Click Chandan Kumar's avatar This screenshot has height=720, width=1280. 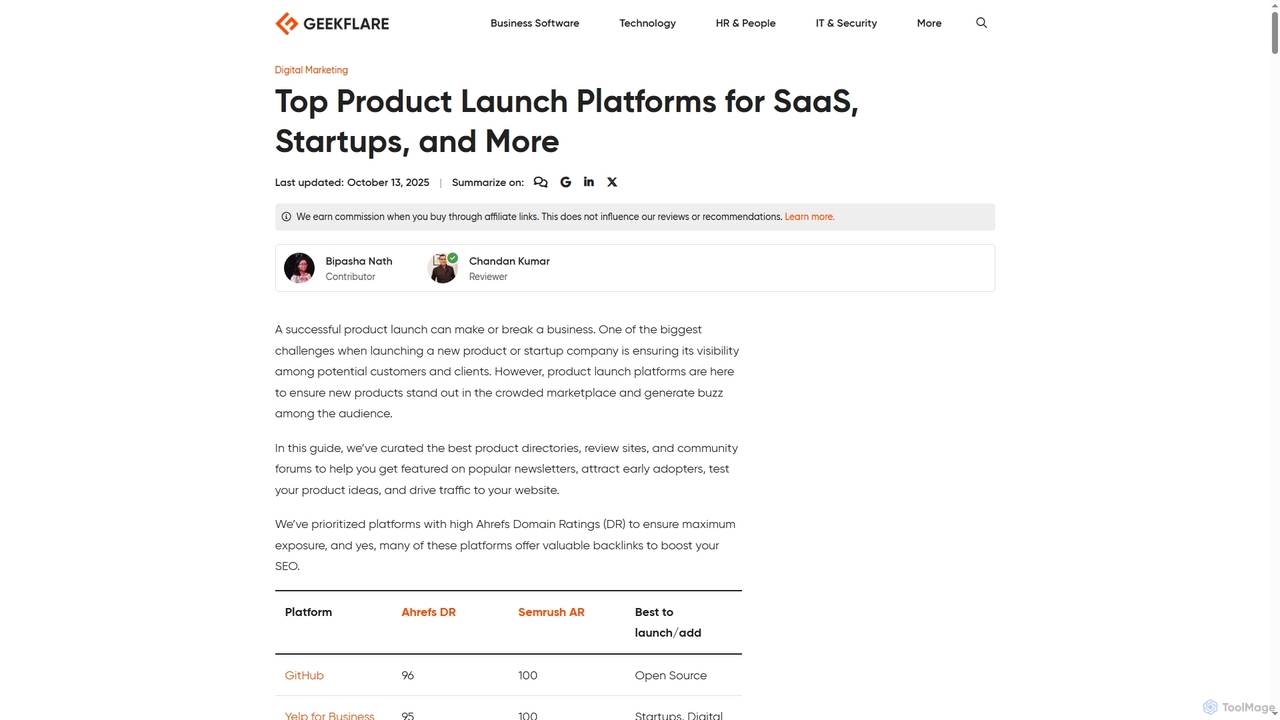coord(443,268)
